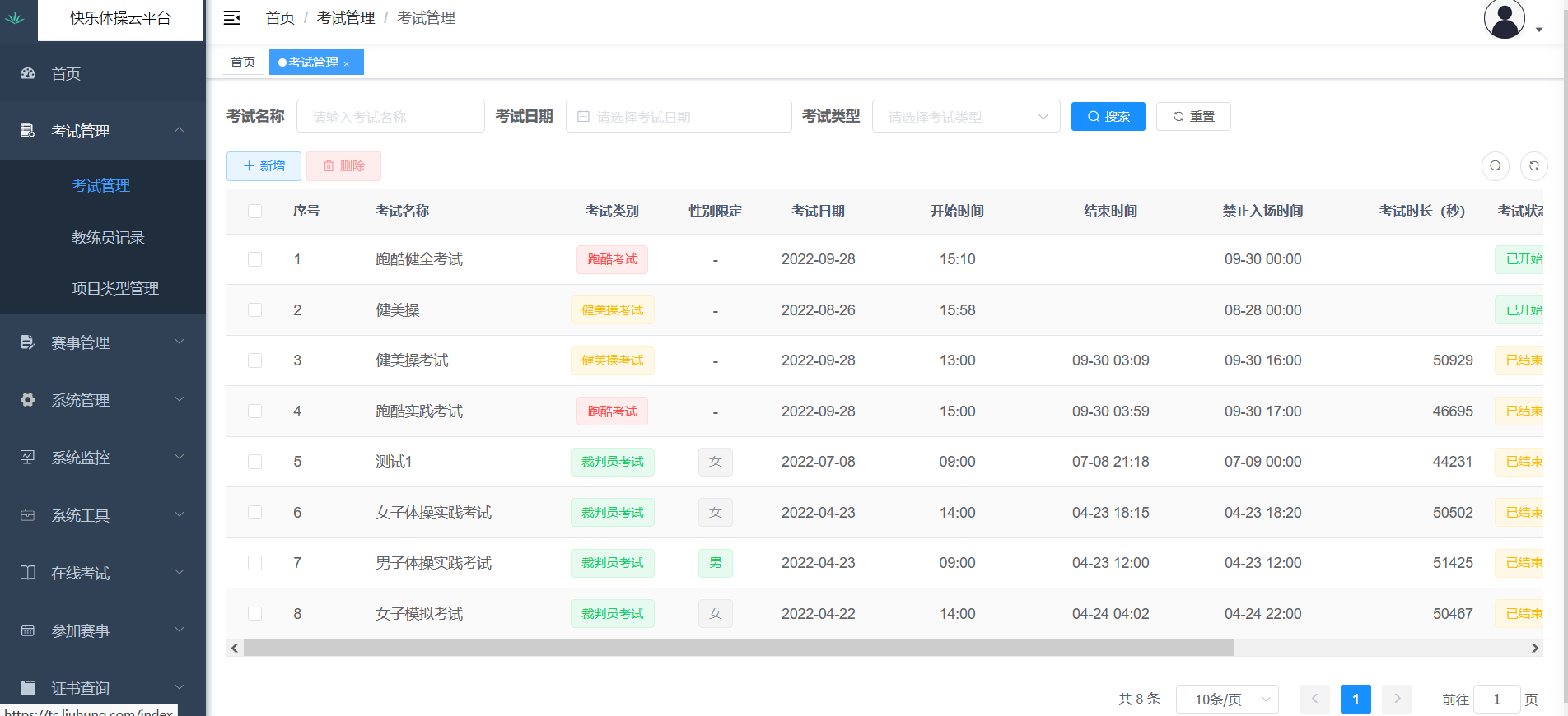Go to previous page arrow

[1314, 699]
